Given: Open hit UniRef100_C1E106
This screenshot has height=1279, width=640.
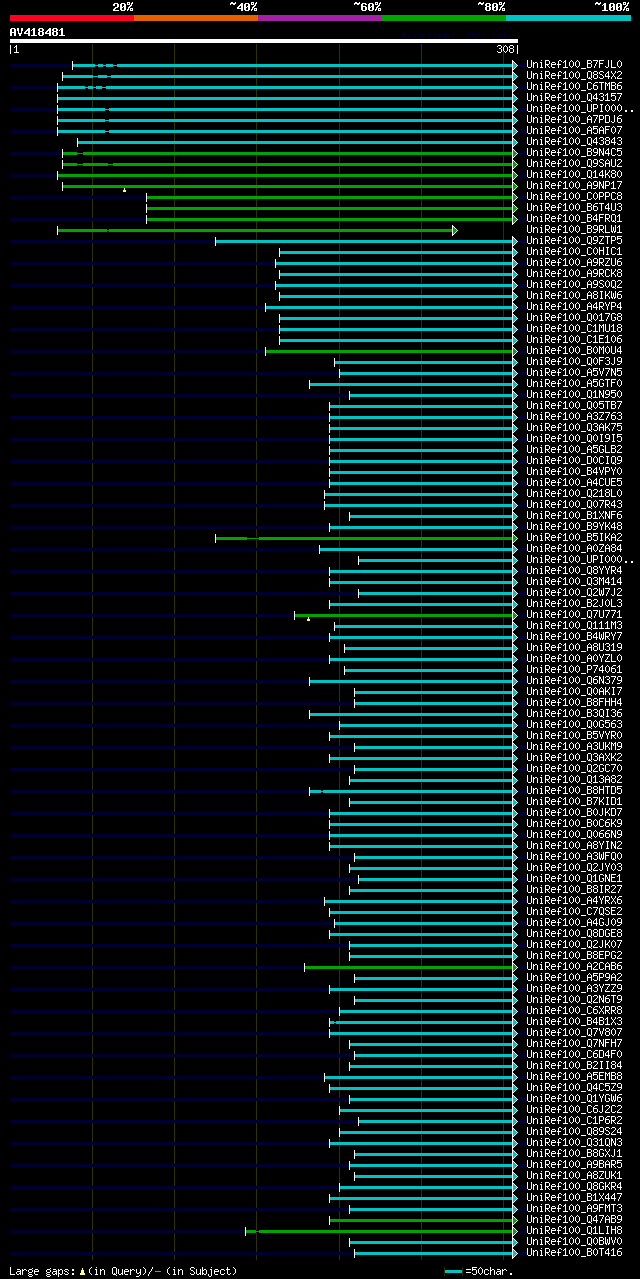Looking at the screenshot, I should coord(574,340).
